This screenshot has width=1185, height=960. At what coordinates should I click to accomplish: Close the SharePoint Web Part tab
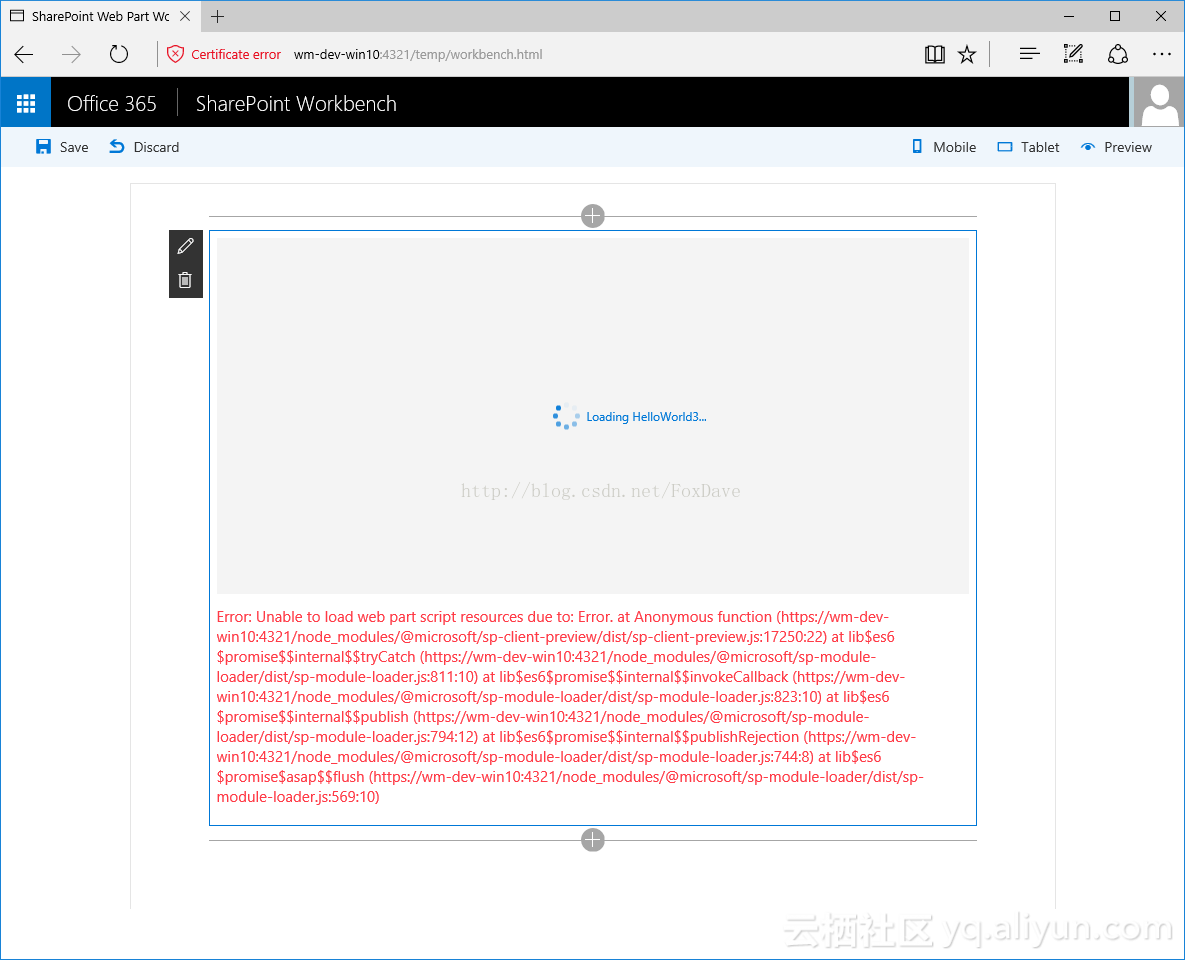tap(185, 16)
